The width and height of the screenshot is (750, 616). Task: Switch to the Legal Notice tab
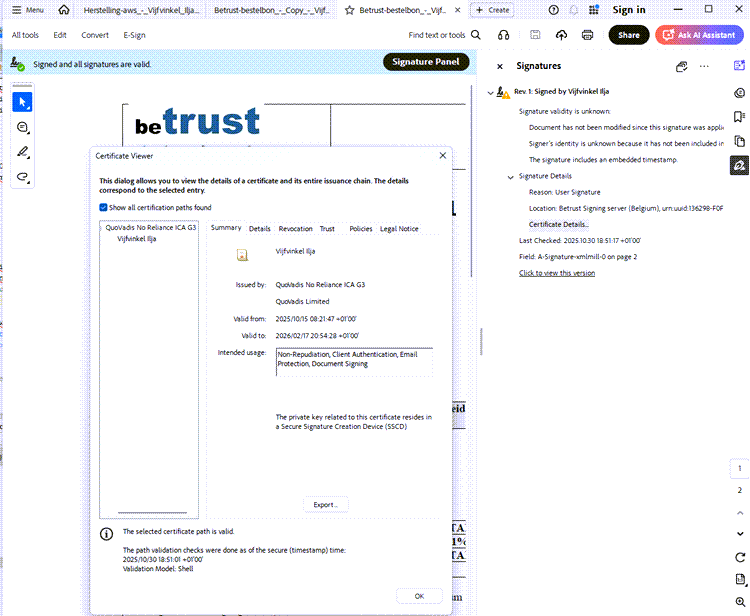coord(399,229)
